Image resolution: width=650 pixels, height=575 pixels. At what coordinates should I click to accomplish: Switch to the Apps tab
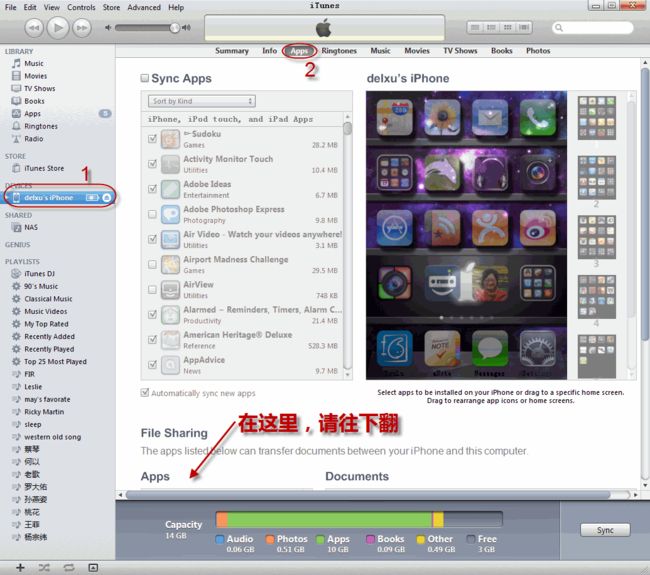(x=299, y=51)
